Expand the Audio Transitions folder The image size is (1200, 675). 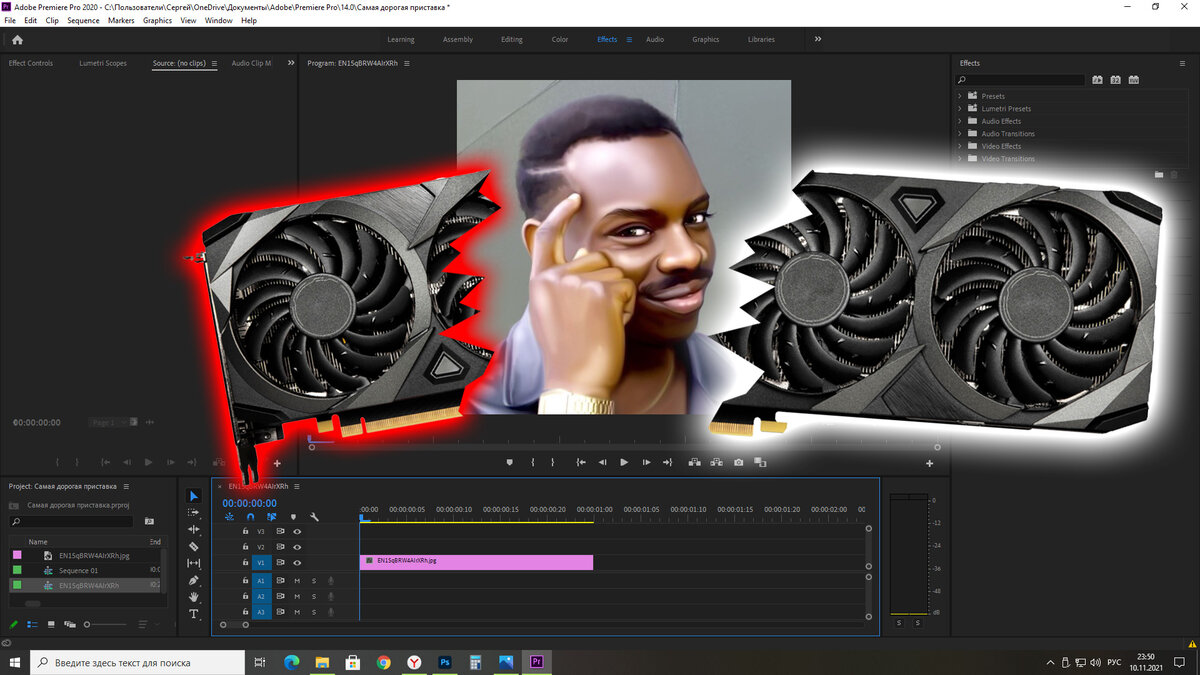(x=960, y=133)
